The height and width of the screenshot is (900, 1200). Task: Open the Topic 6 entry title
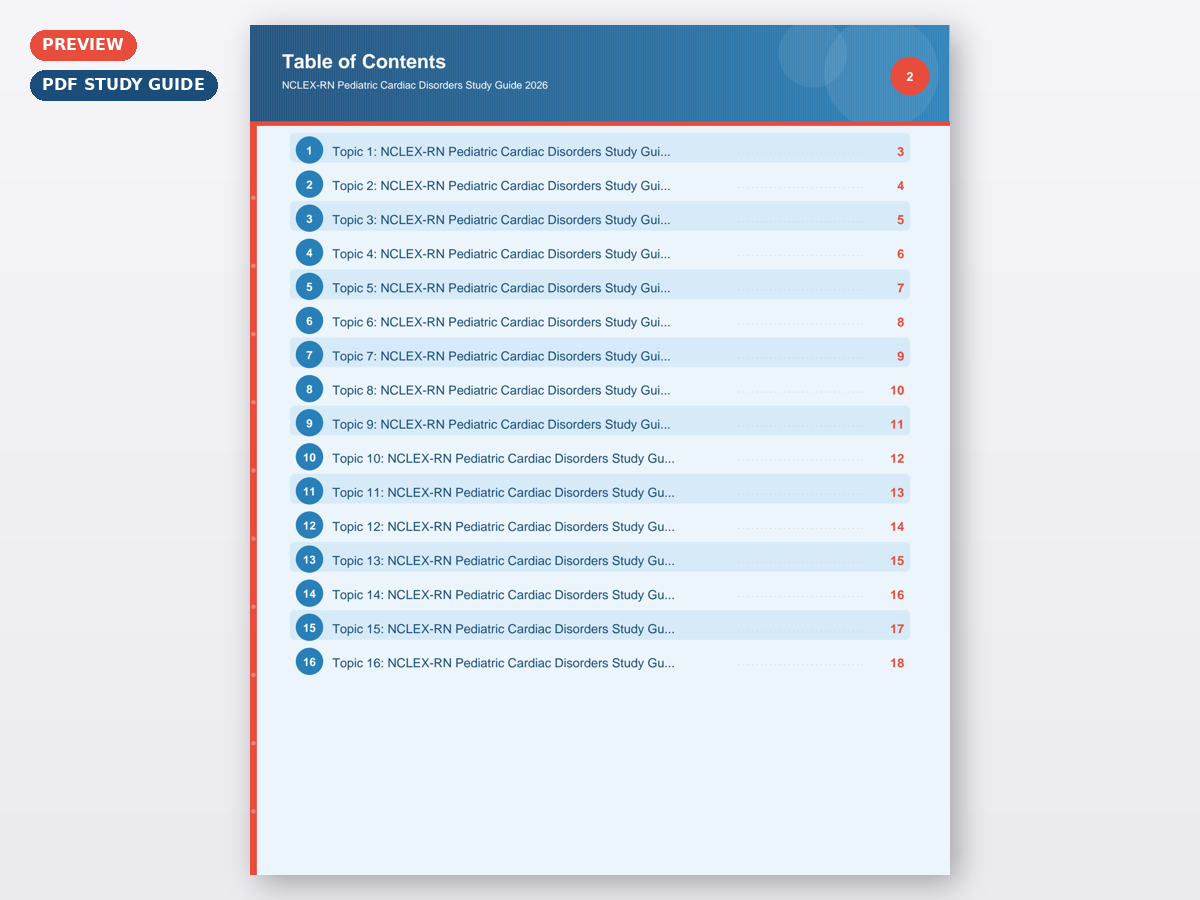[501, 322]
